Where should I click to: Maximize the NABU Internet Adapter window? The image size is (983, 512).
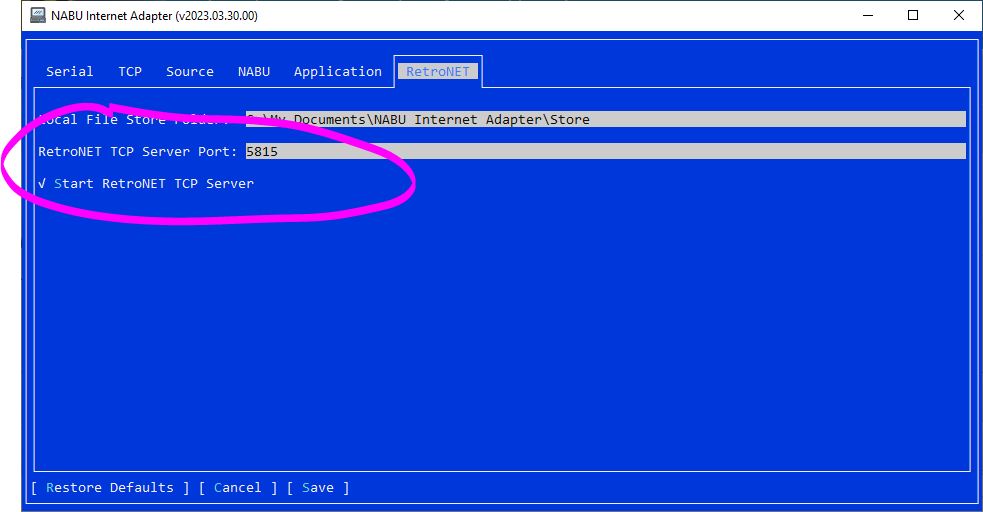pyautogui.click(x=913, y=15)
